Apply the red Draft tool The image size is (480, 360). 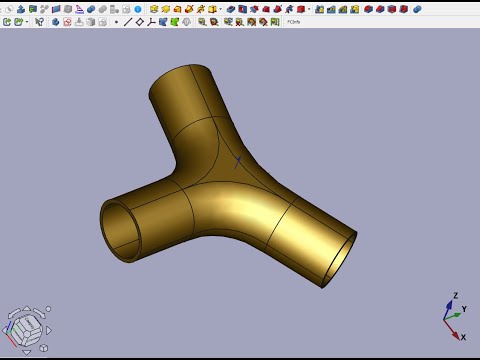pos(391,9)
